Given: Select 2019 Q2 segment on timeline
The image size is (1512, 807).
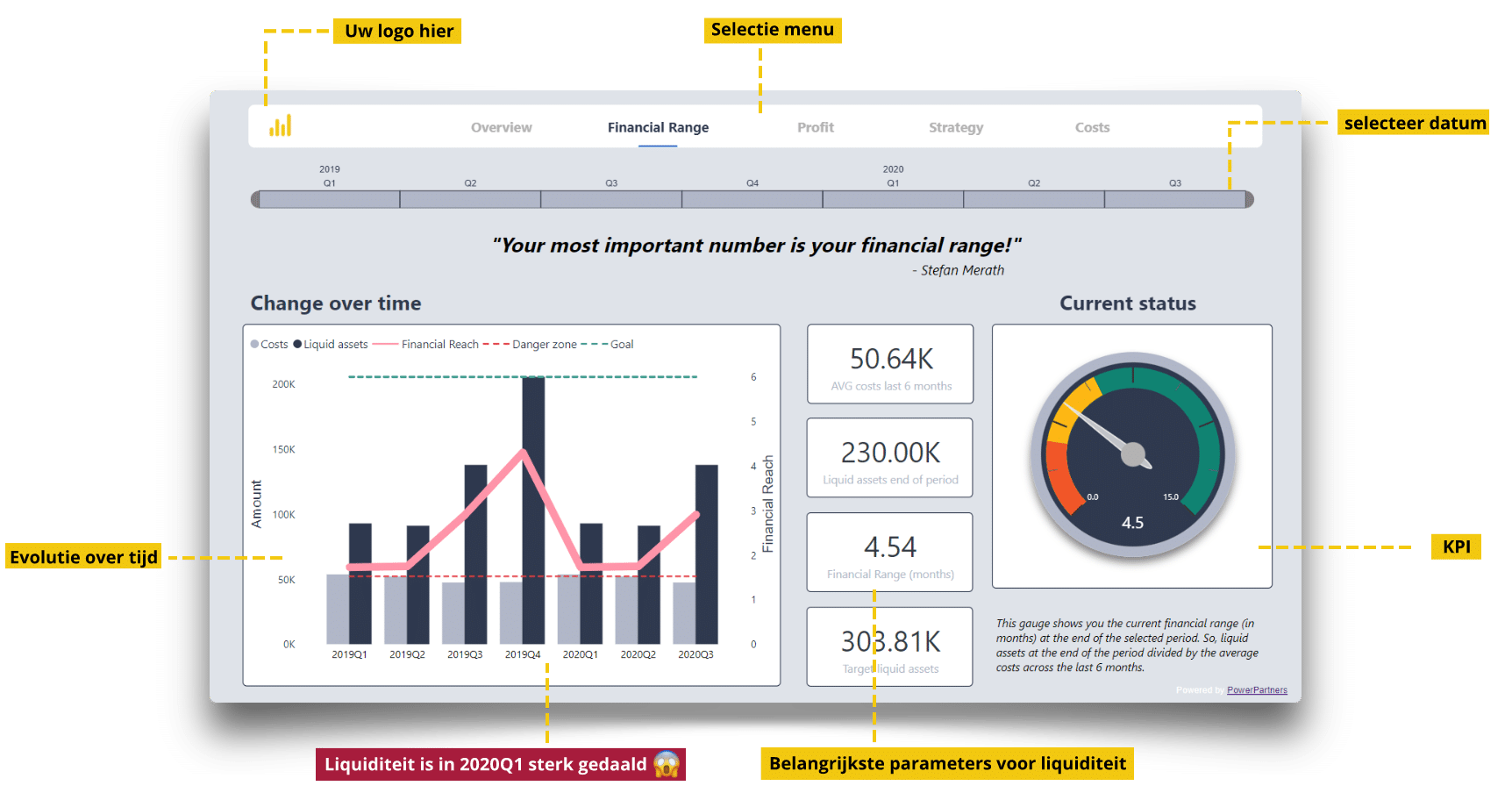Looking at the screenshot, I should [470, 200].
